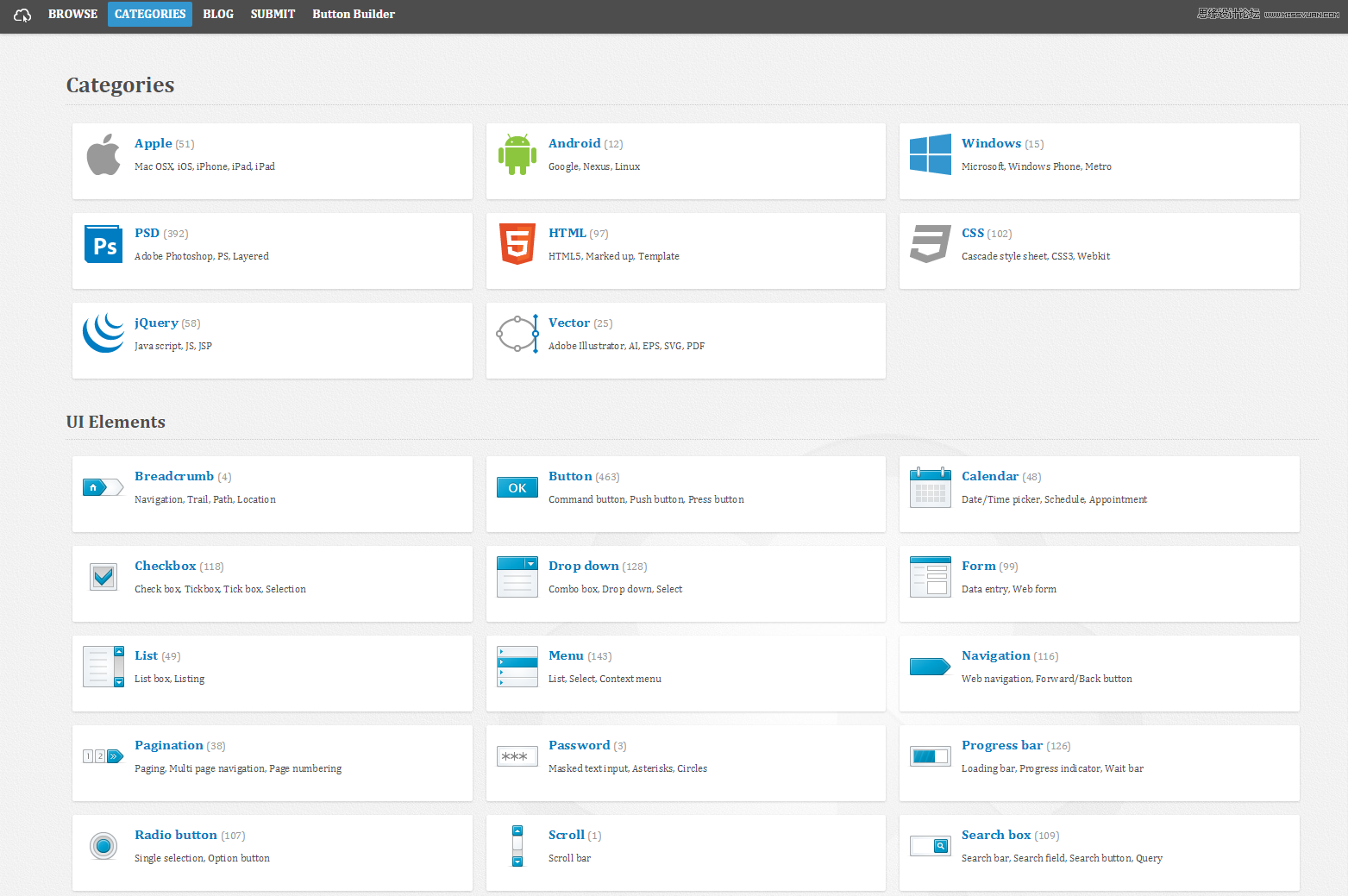Open the SUBMIT page
The image size is (1348, 896).
273,14
